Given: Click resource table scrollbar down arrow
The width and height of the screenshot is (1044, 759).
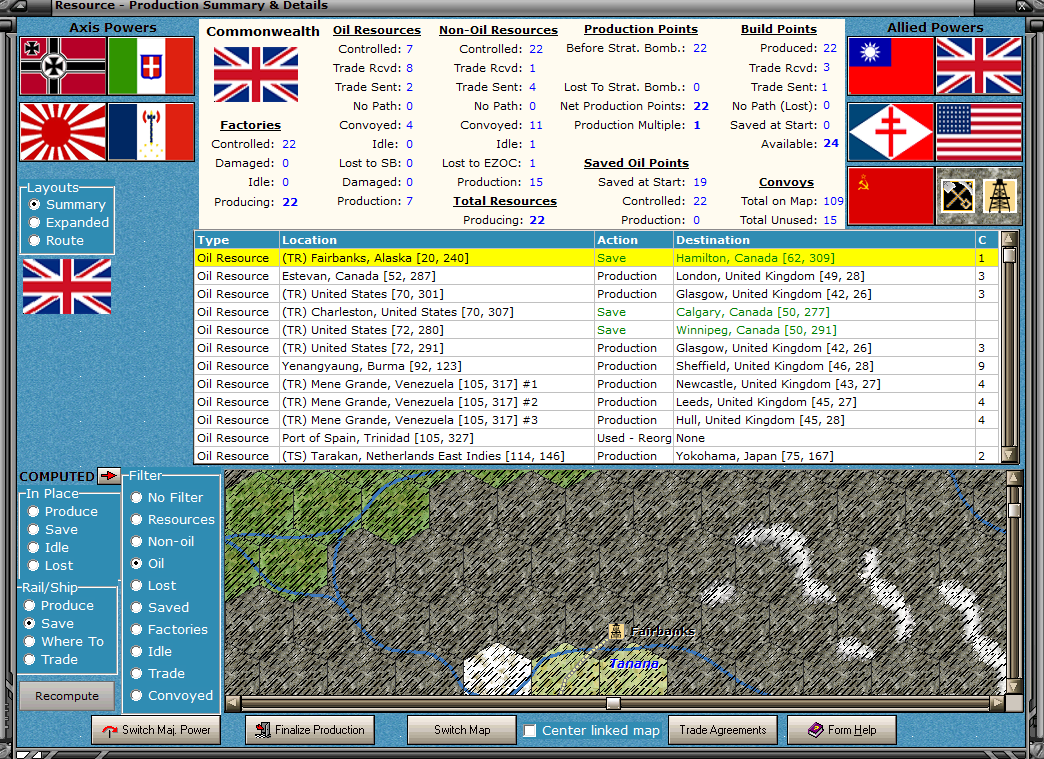Looking at the screenshot, I should pos(1009,455).
